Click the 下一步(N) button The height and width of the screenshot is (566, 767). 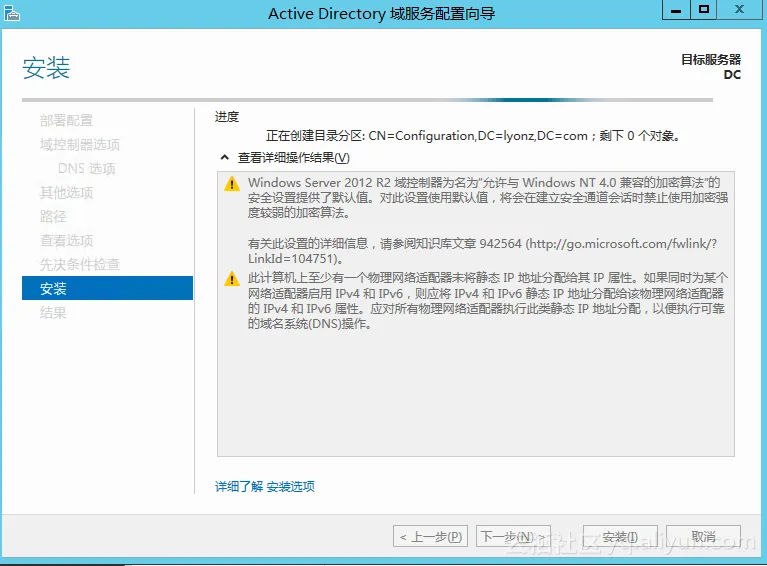[513, 537]
